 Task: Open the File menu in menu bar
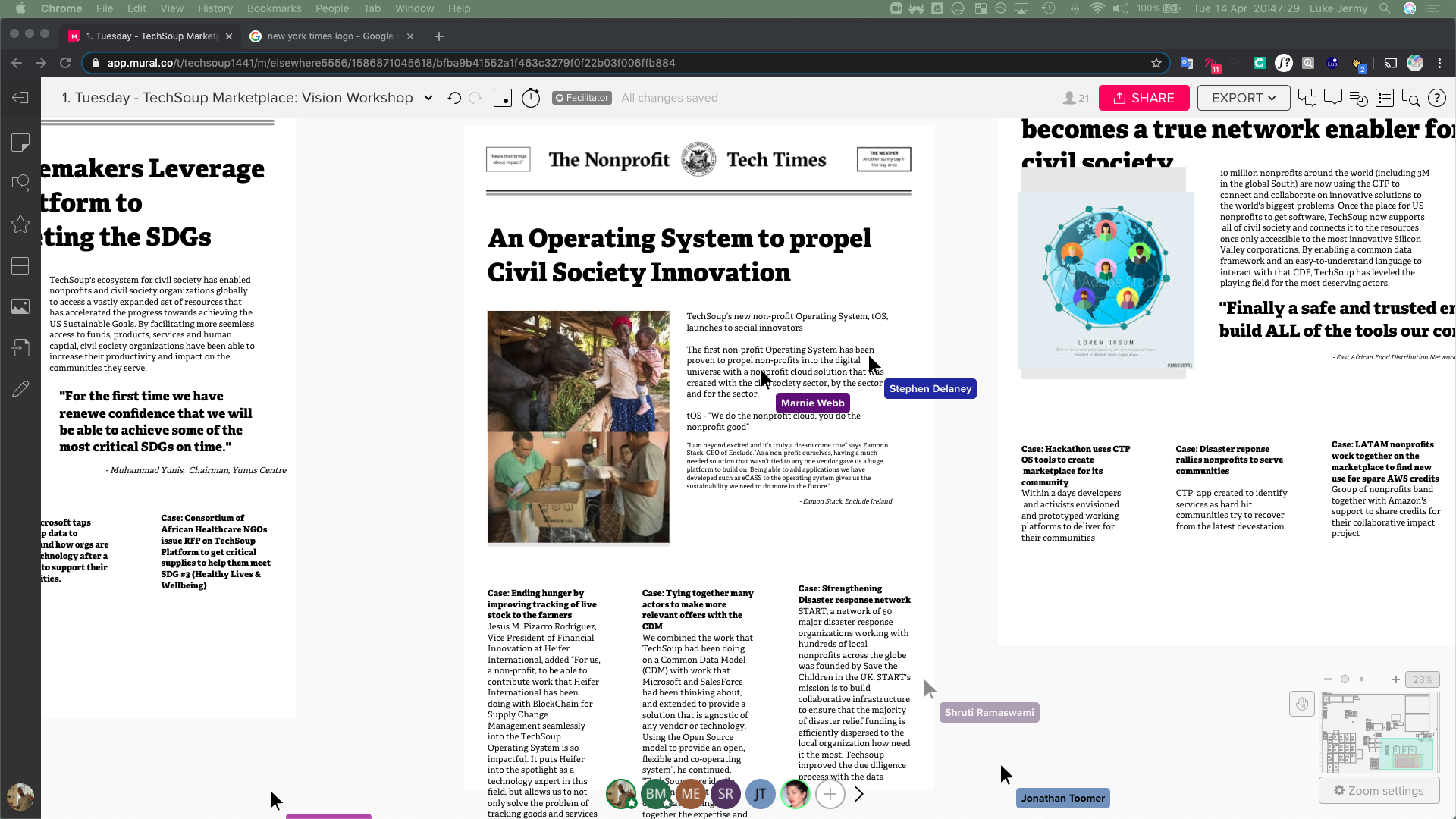(x=105, y=8)
